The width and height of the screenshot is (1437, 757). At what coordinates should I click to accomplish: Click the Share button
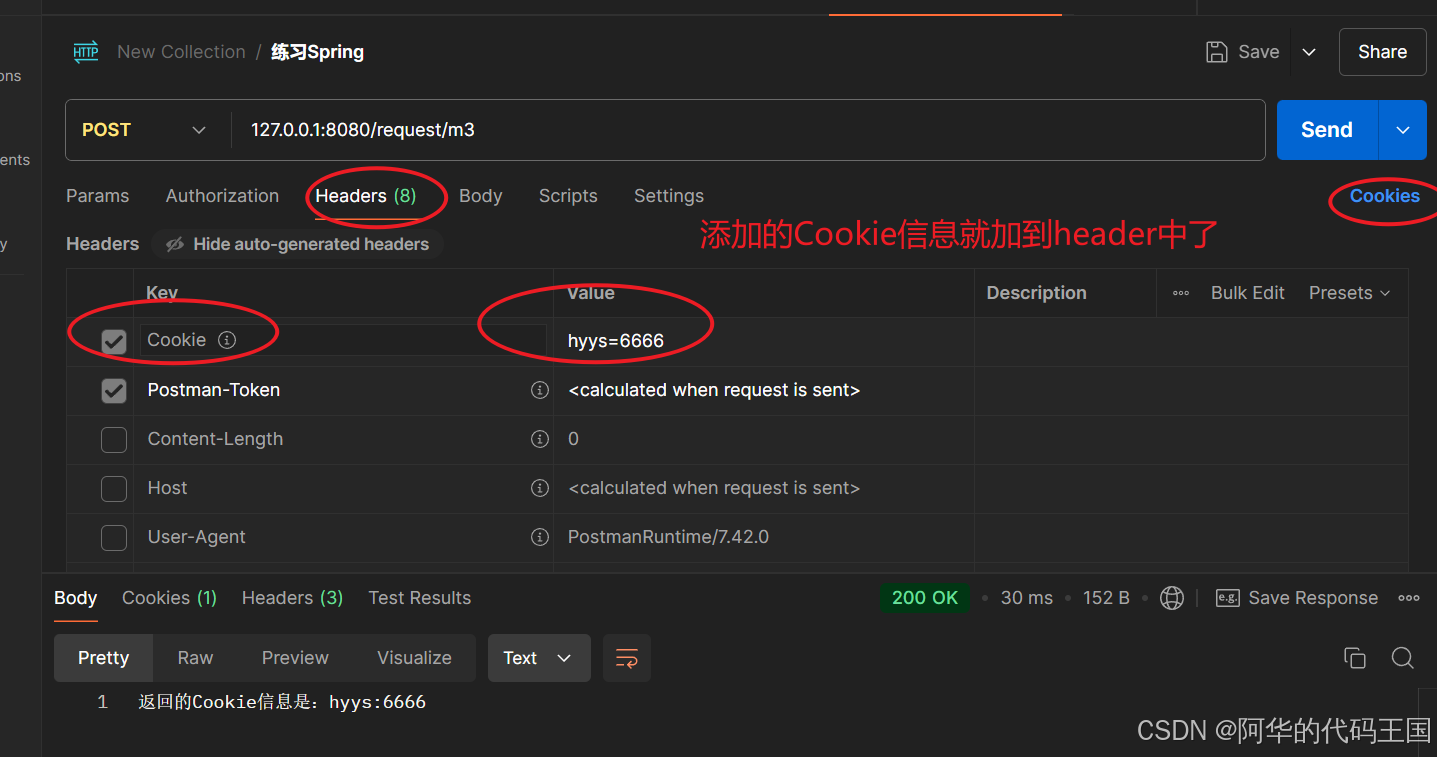coord(1382,52)
